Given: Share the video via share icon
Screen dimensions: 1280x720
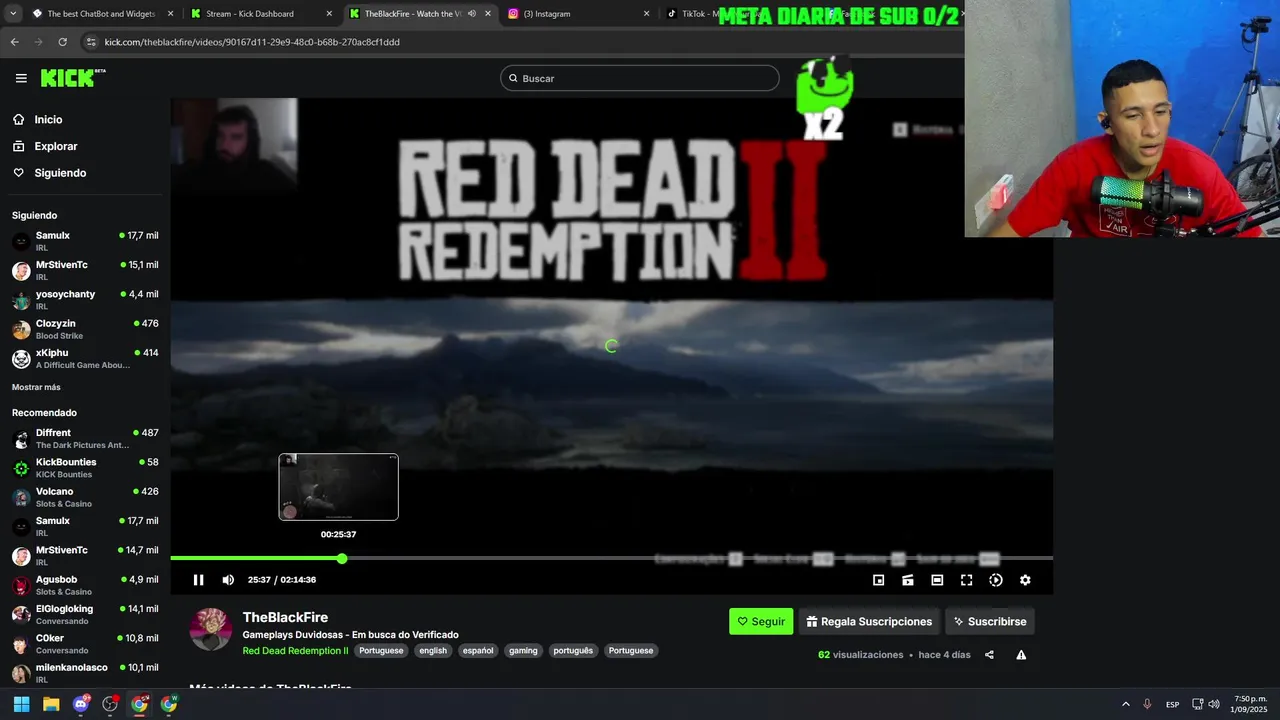Looking at the screenshot, I should coord(989,655).
